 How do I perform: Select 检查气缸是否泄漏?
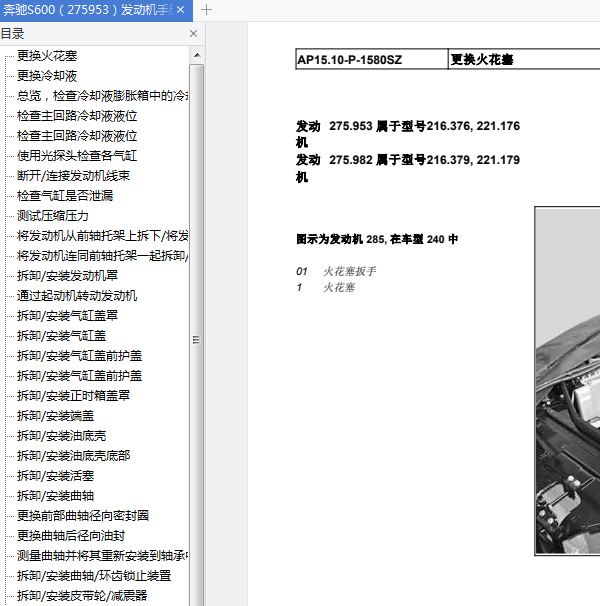tap(65, 196)
